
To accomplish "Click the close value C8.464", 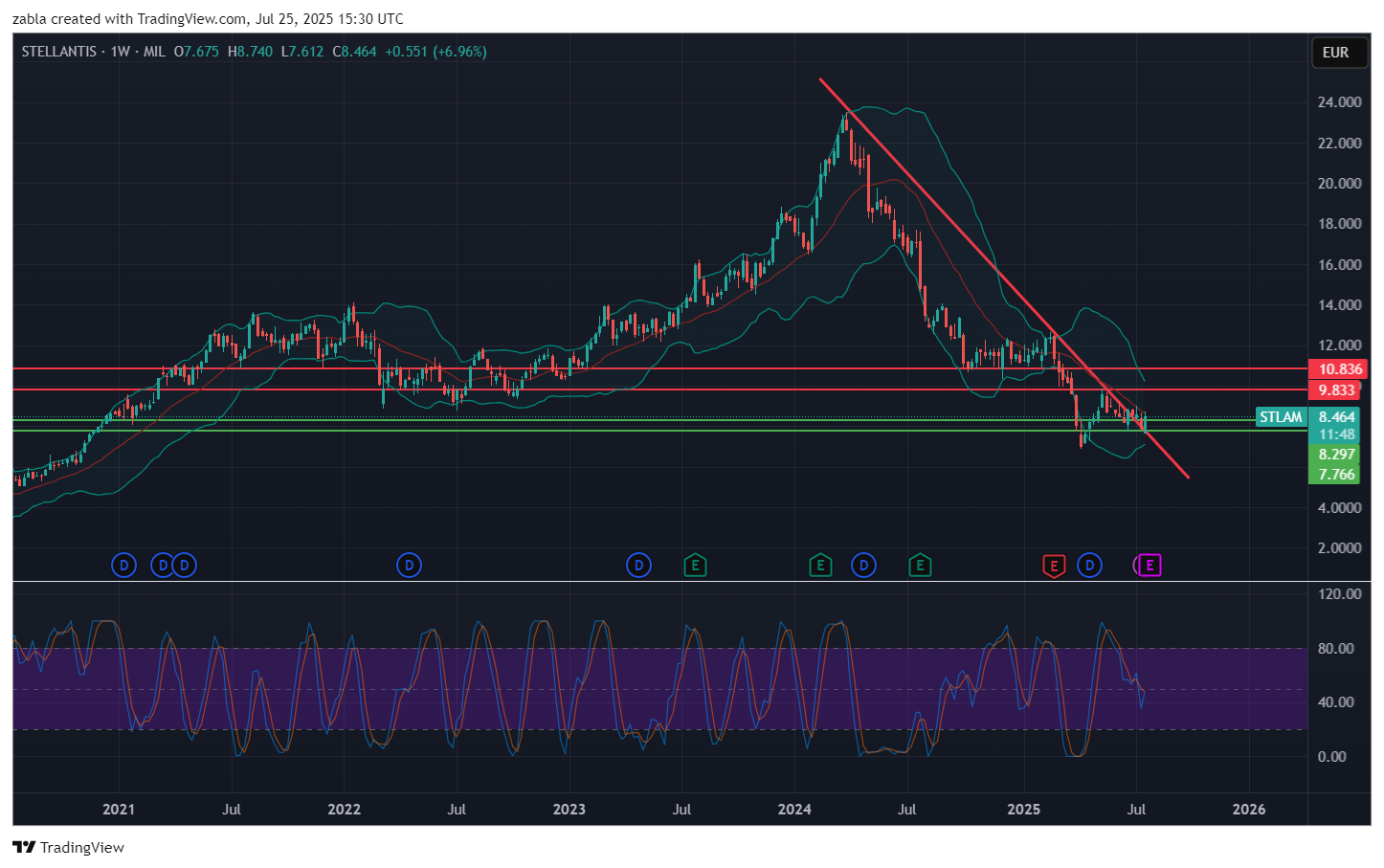I will click(x=354, y=52).
